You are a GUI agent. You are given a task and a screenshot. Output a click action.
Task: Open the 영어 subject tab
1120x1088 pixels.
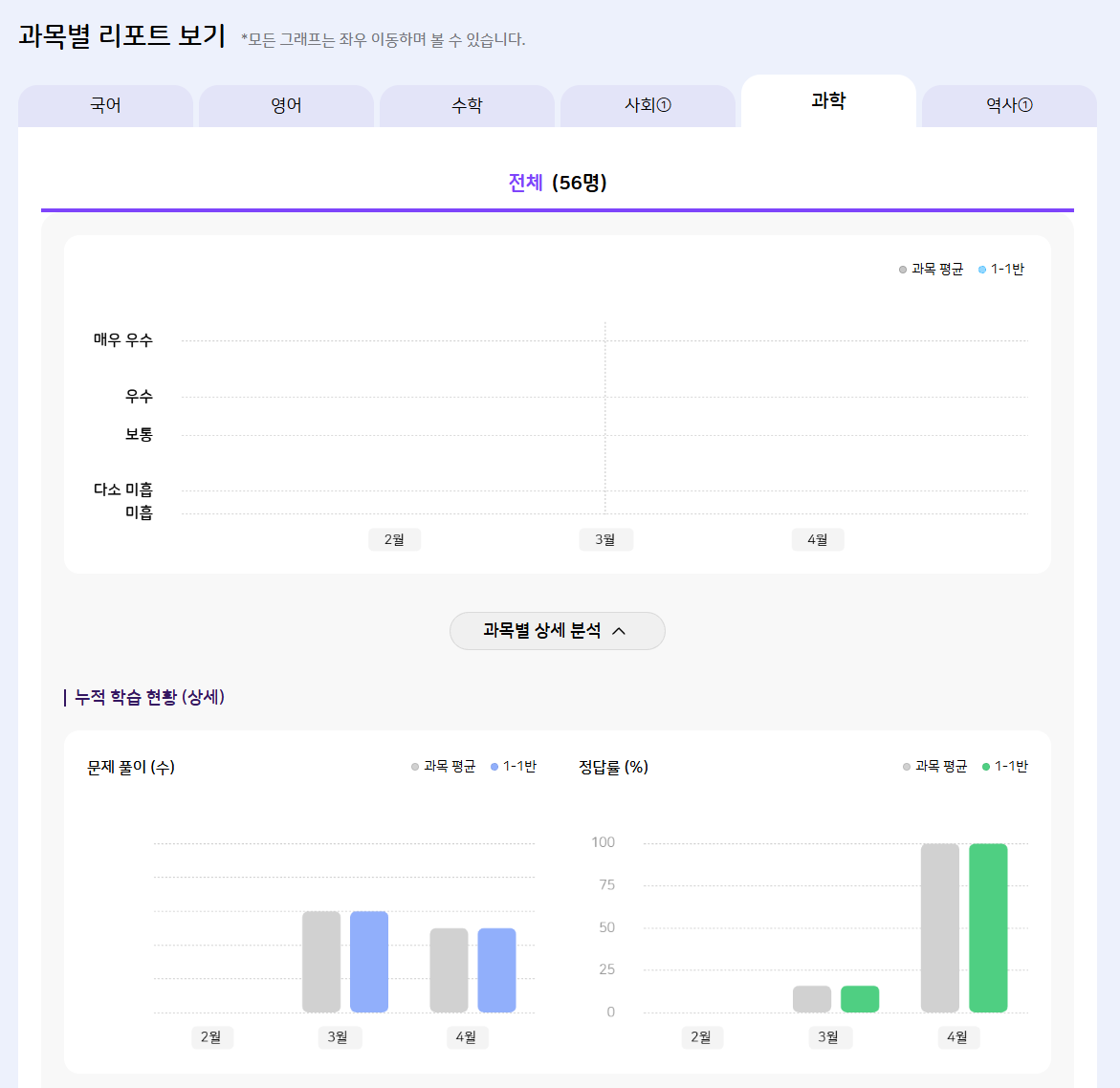pyautogui.click(x=286, y=105)
